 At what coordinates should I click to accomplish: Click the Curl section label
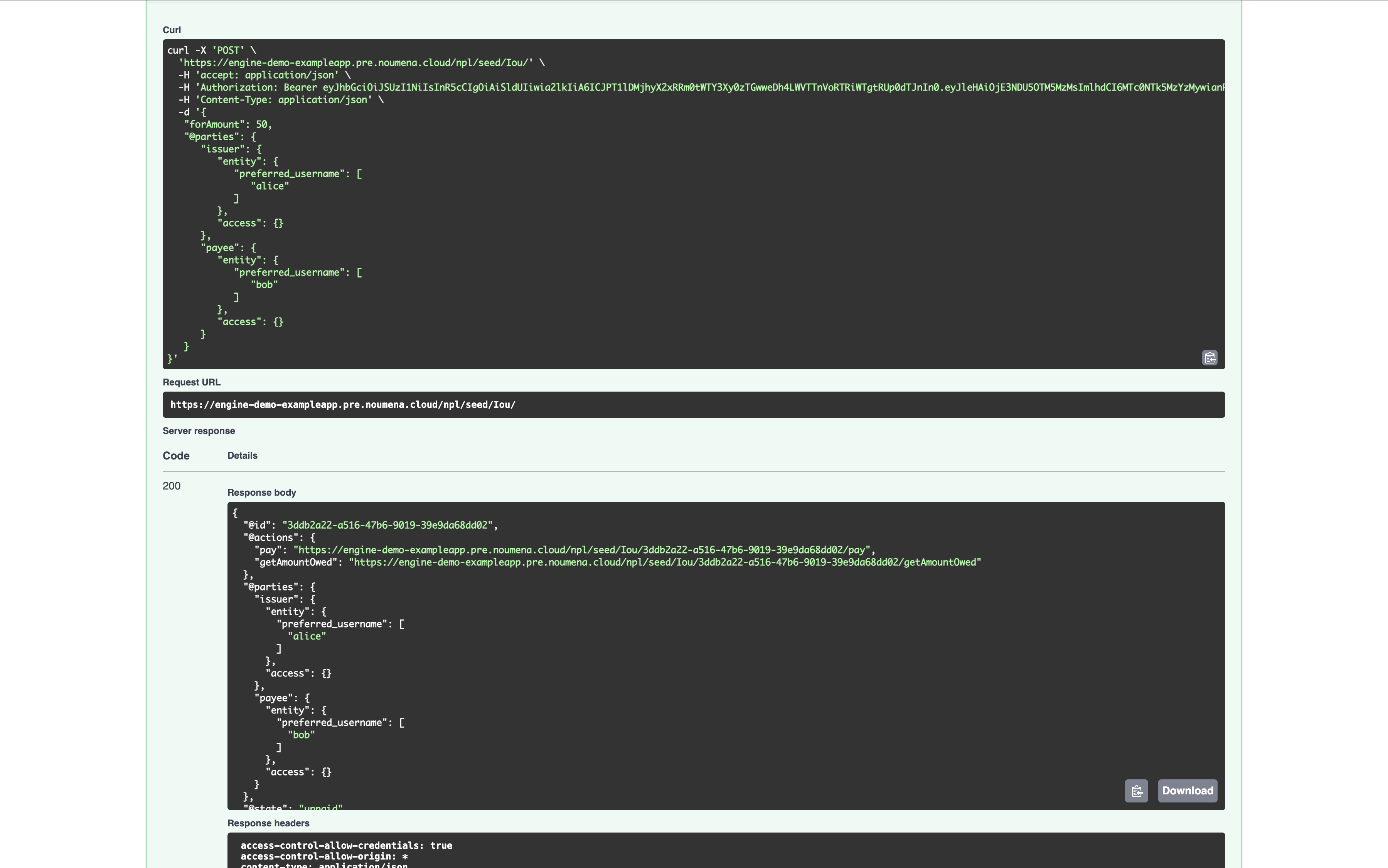[172, 30]
